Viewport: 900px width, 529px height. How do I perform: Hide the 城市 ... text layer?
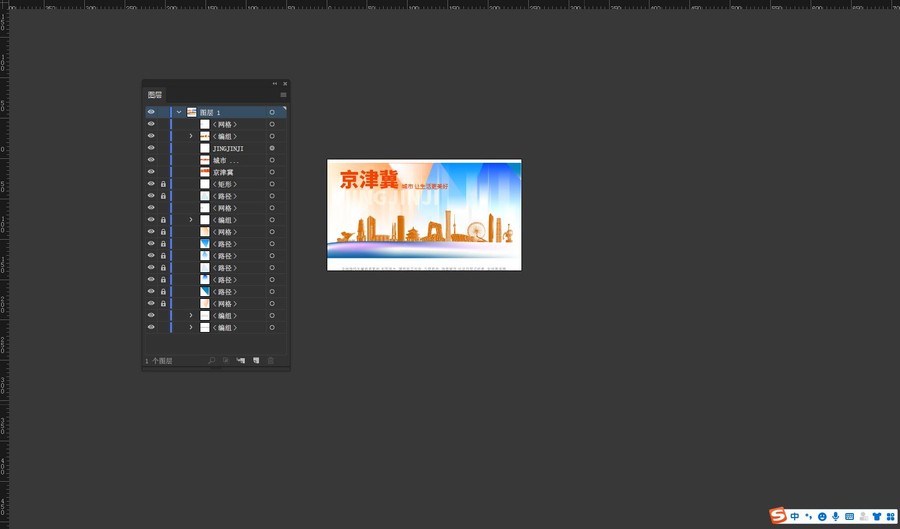tap(151, 160)
